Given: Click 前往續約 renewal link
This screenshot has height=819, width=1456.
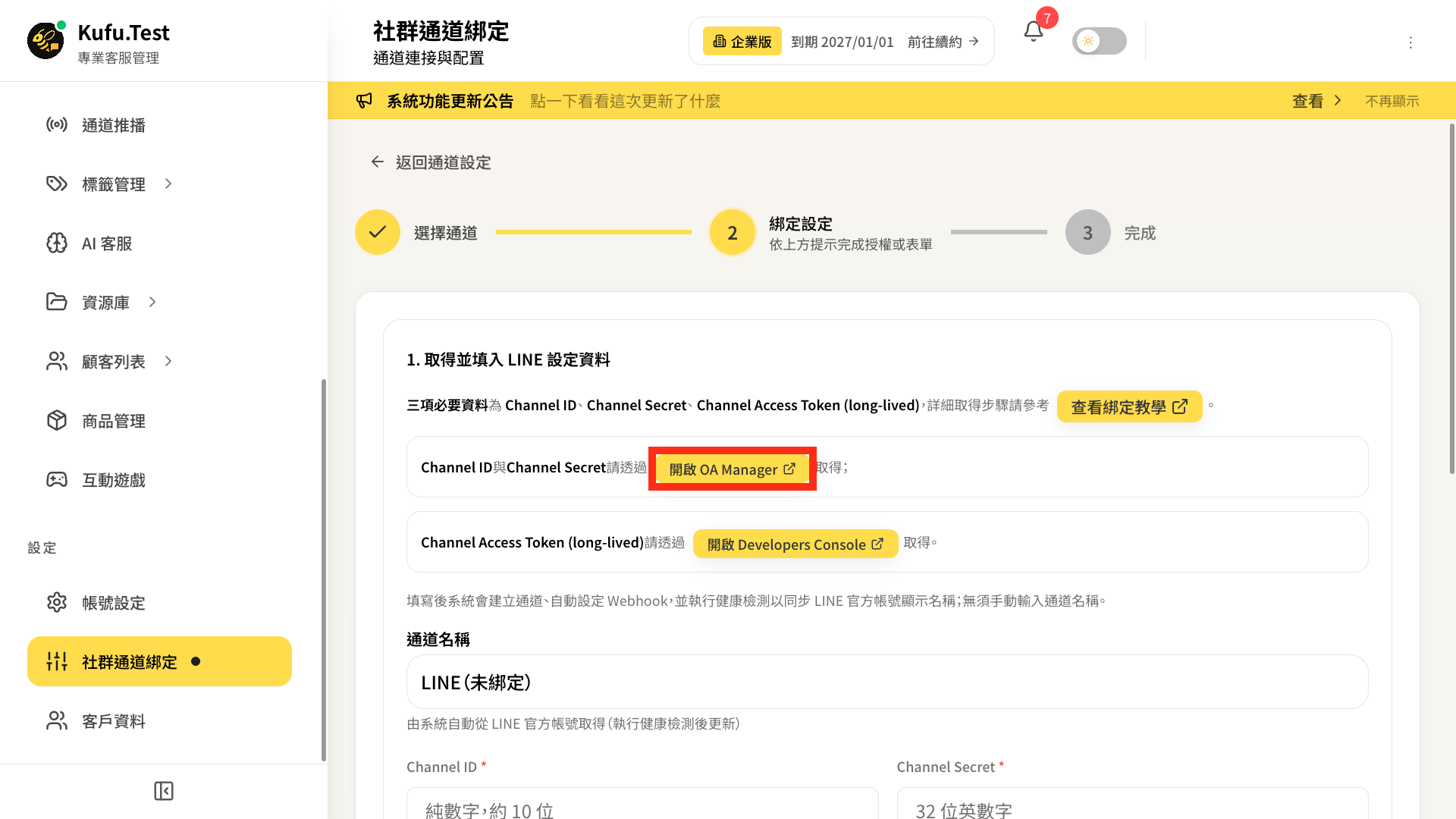Looking at the screenshot, I should click(x=943, y=42).
